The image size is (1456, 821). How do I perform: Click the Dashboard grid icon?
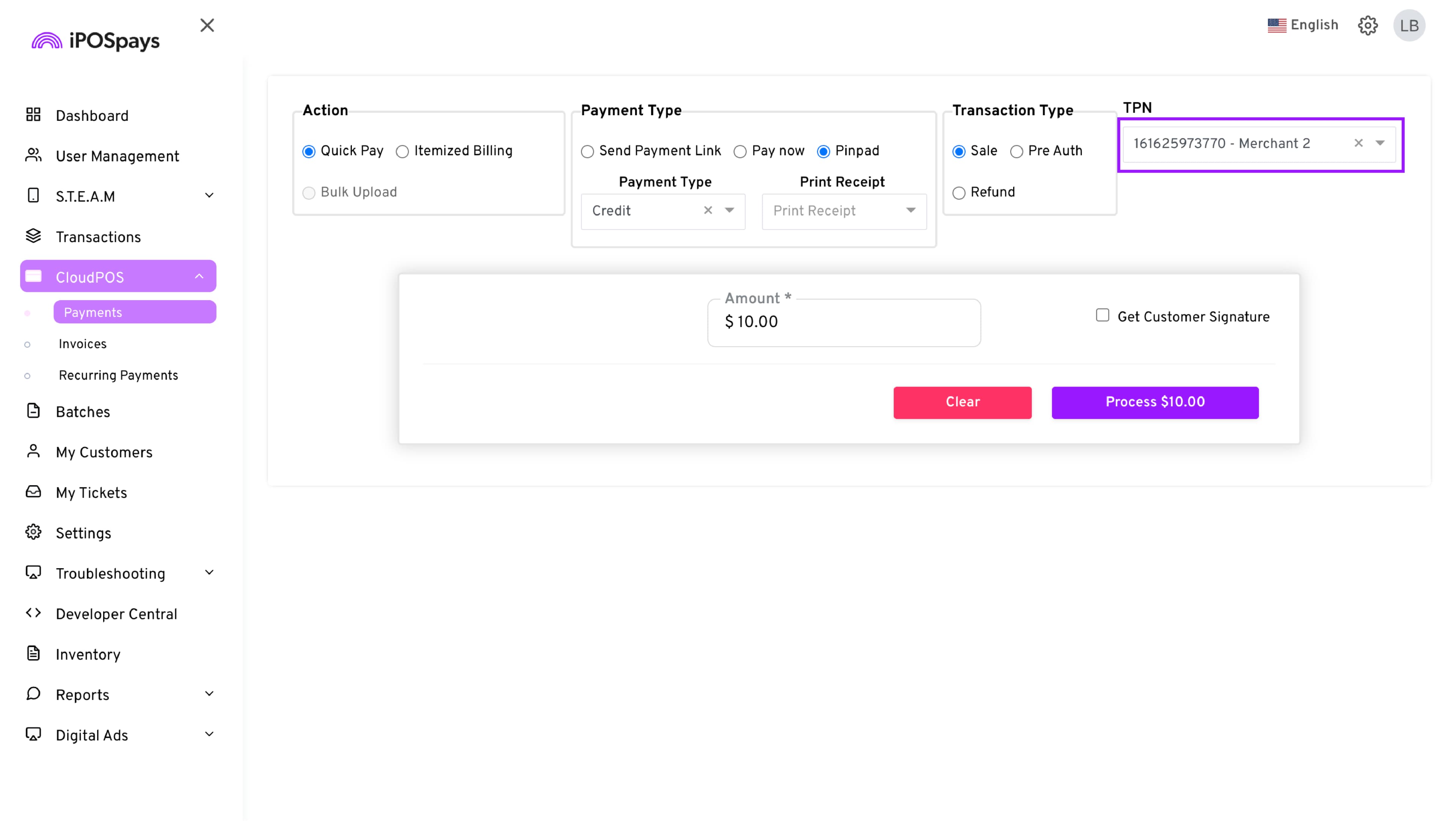pos(33,115)
